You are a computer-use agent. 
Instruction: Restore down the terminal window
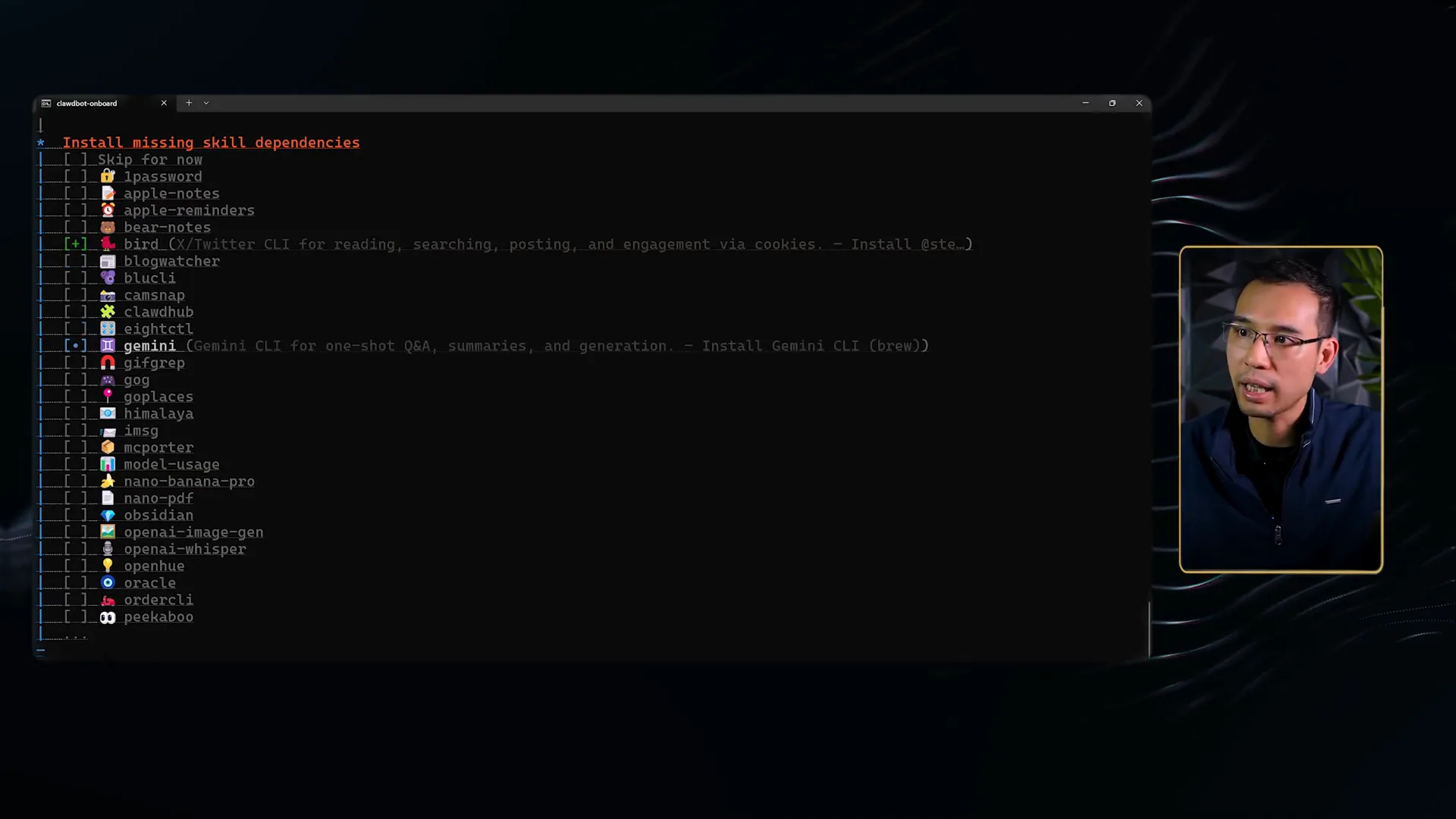(1112, 103)
